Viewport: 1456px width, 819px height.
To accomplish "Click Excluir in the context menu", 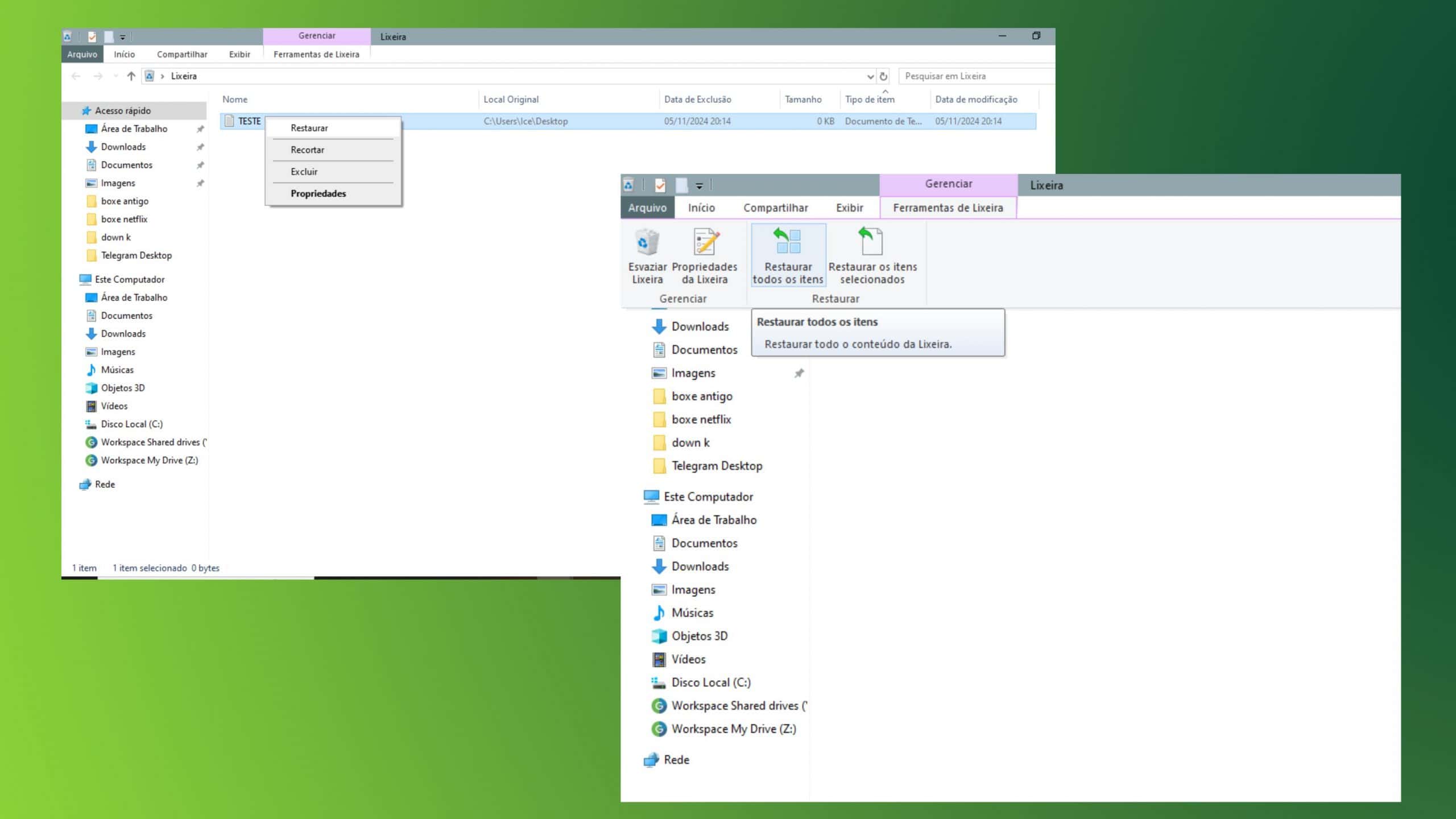I will click(x=304, y=172).
